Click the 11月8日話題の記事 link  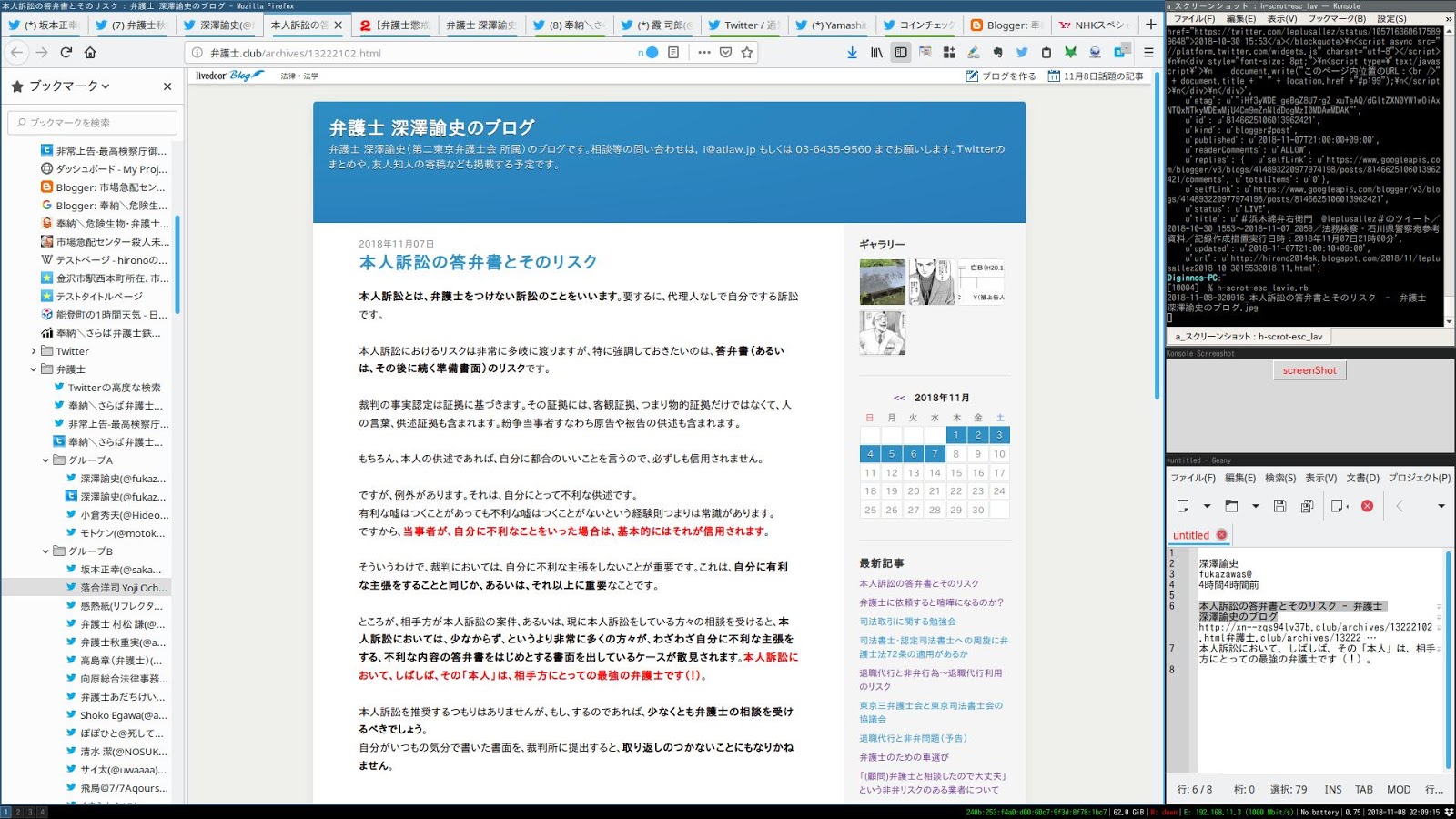click(1096, 76)
